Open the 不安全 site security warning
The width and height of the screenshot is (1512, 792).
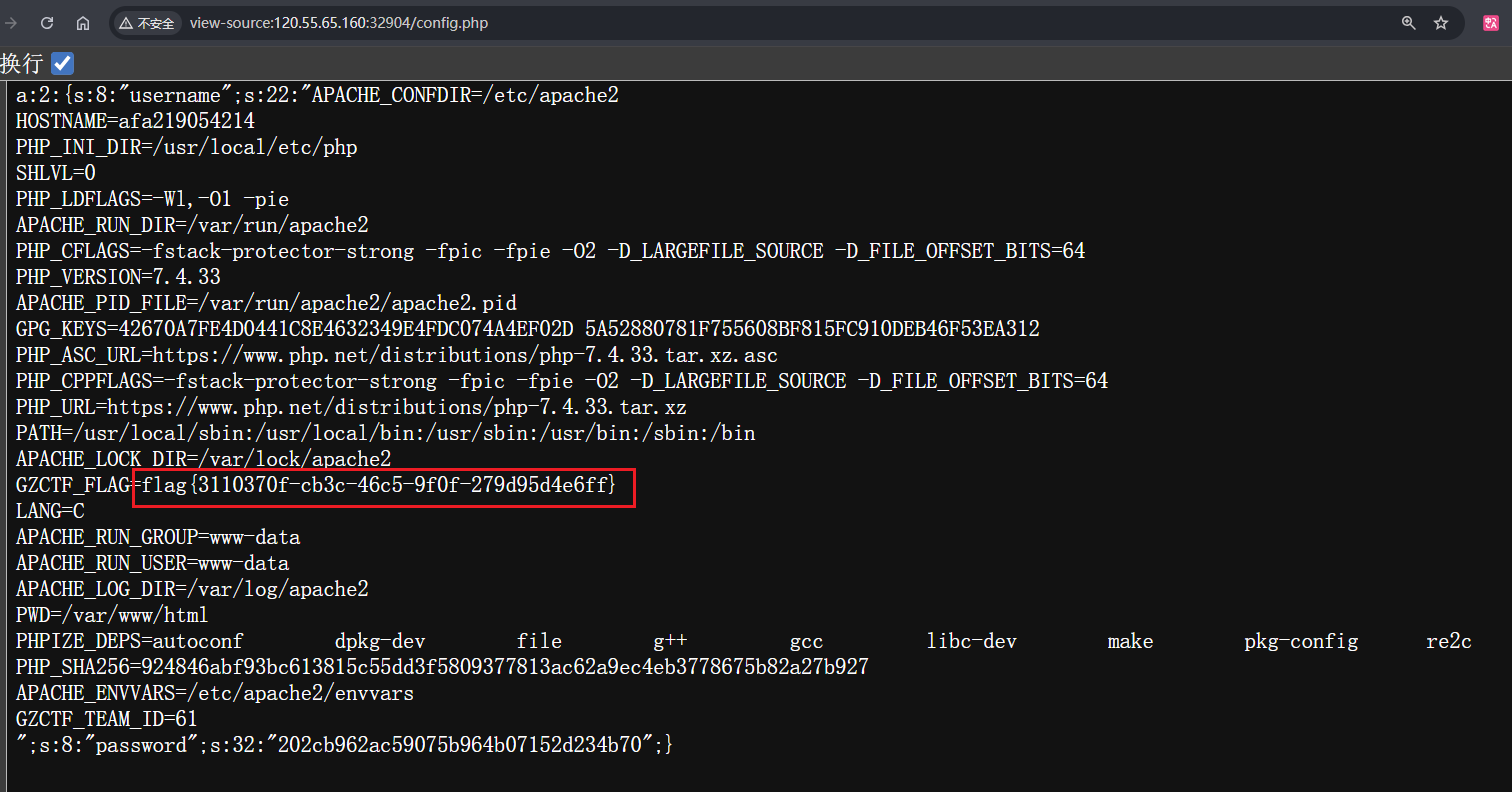[x=146, y=23]
